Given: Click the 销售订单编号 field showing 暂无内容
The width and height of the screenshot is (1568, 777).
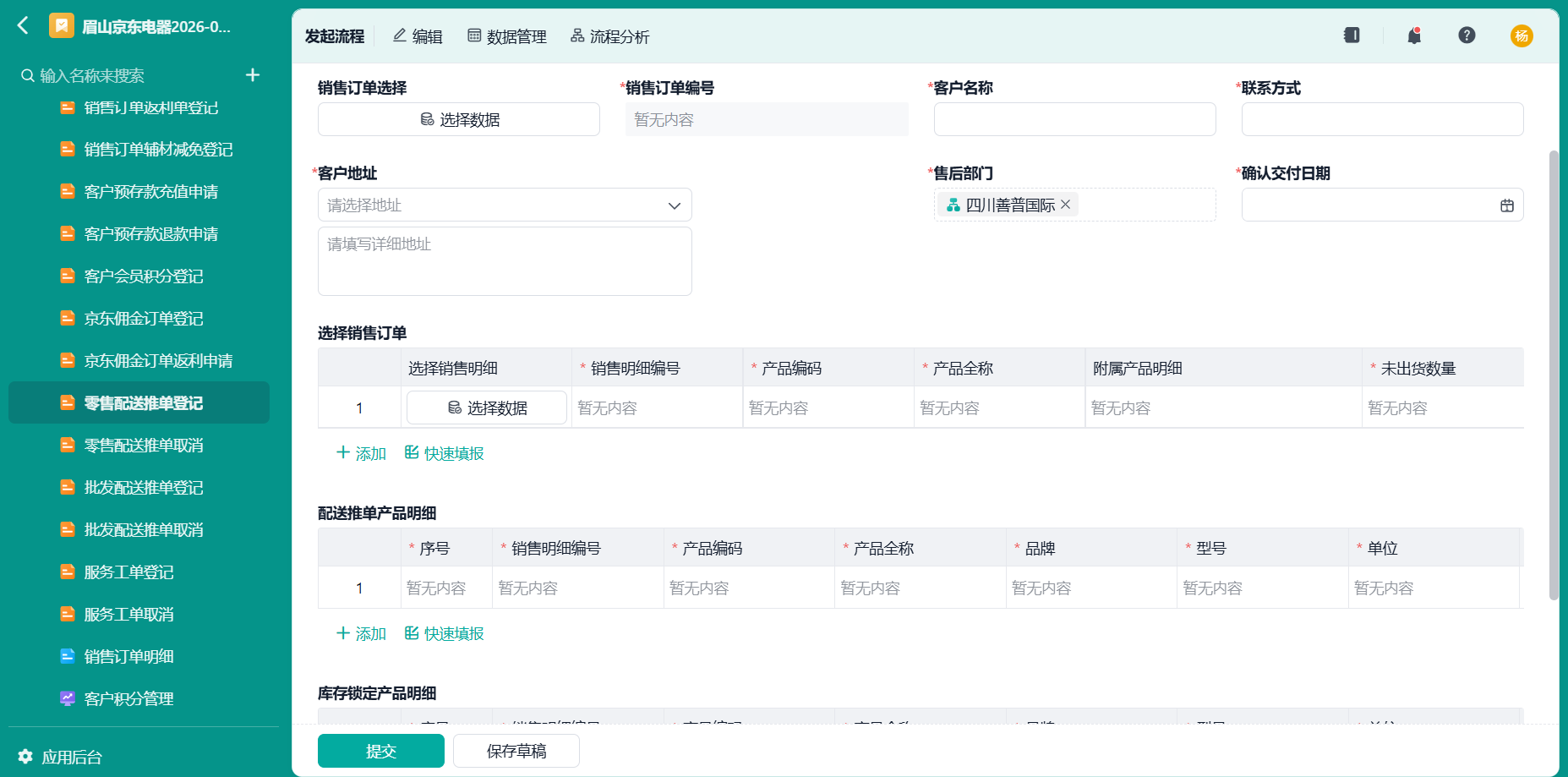Looking at the screenshot, I should [767, 119].
